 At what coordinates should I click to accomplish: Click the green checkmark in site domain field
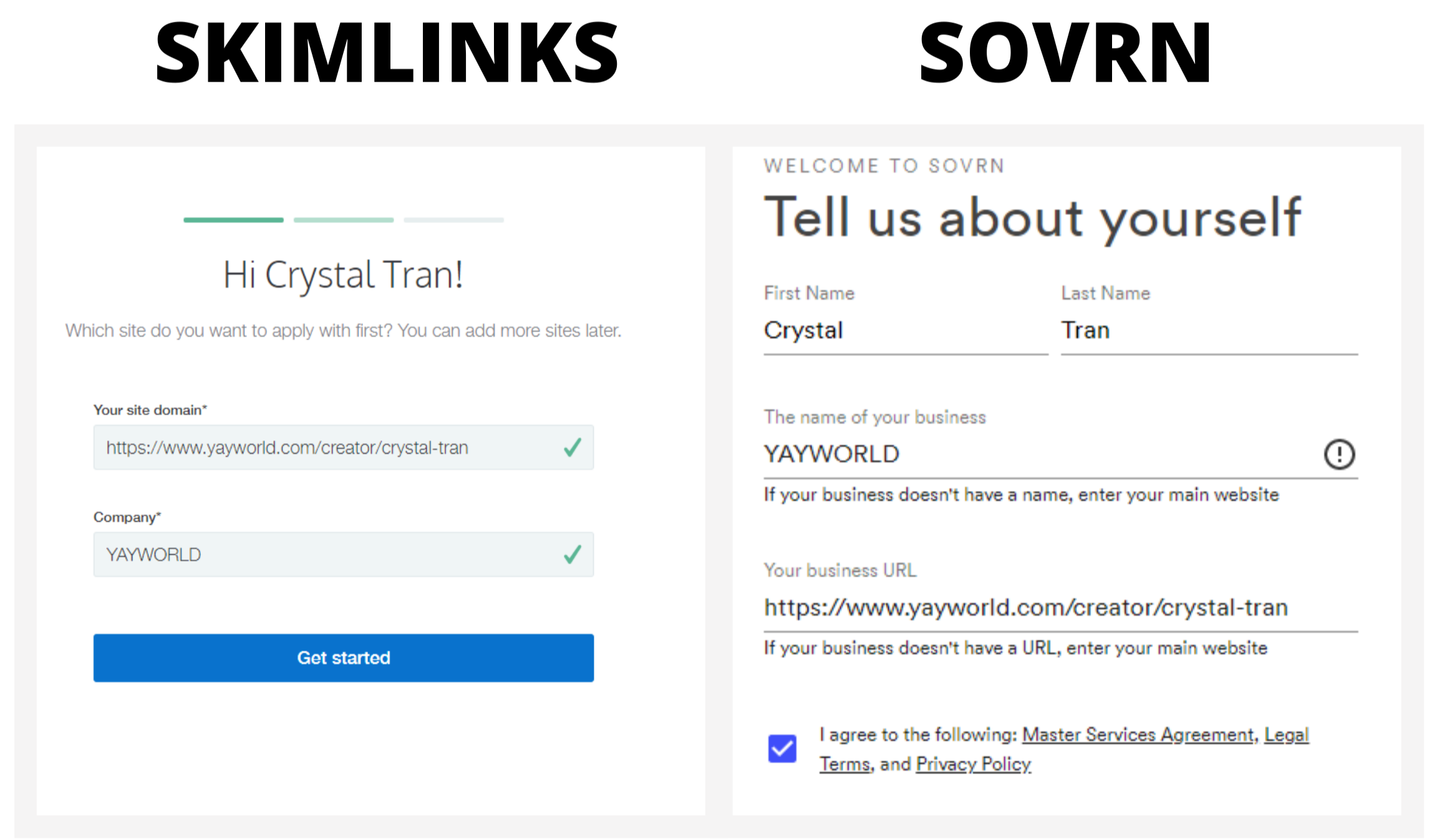[x=573, y=447]
